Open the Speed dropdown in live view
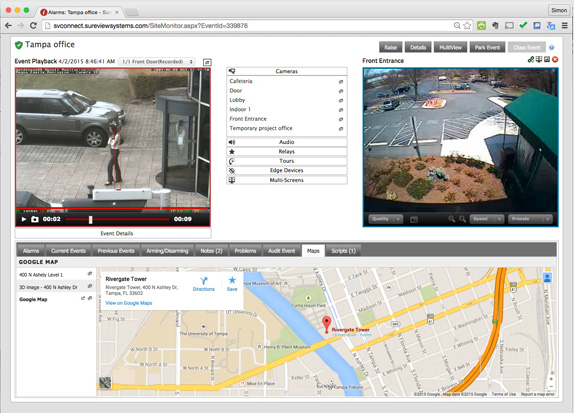574x413 pixels. [487, 219]
